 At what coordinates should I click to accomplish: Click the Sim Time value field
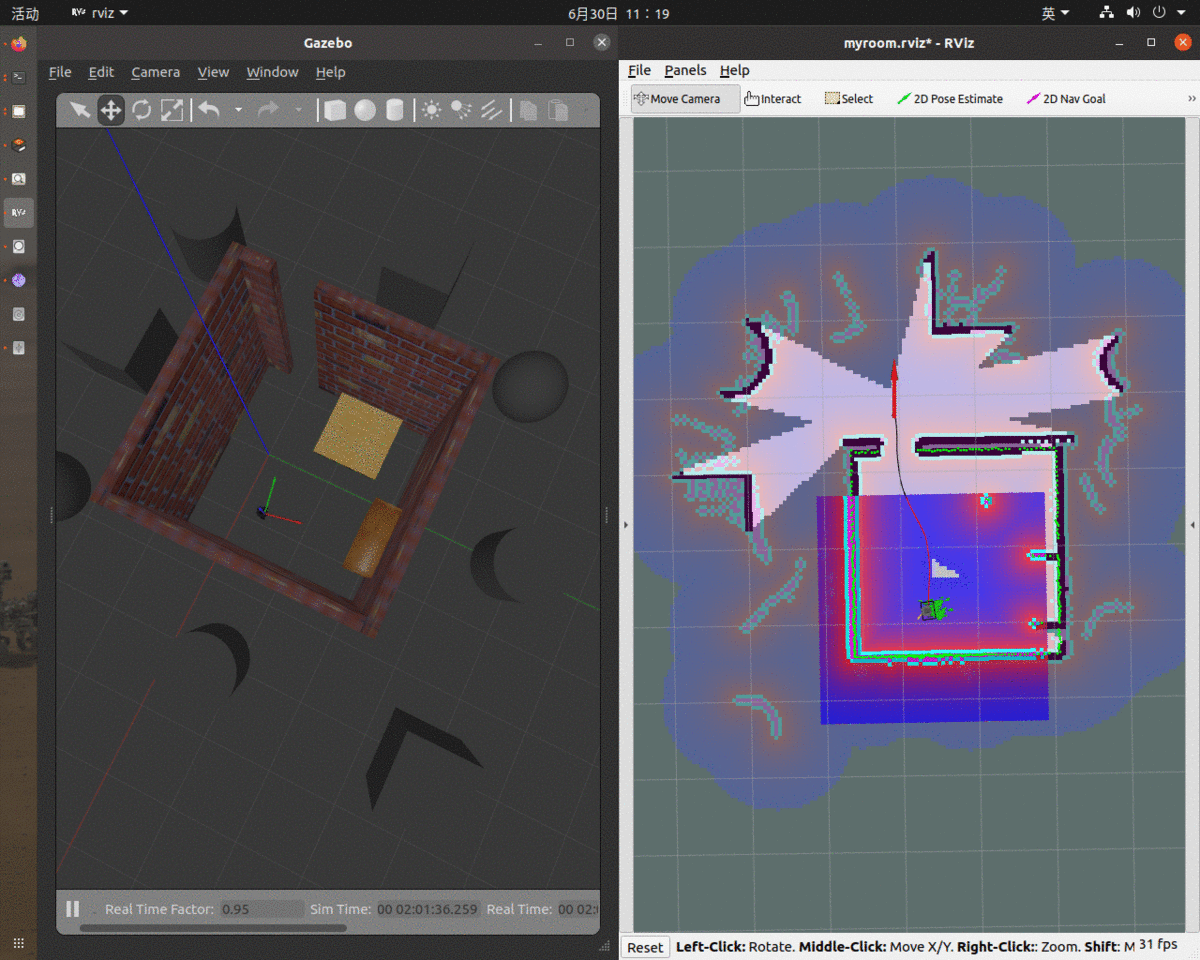tap(427, 909)
